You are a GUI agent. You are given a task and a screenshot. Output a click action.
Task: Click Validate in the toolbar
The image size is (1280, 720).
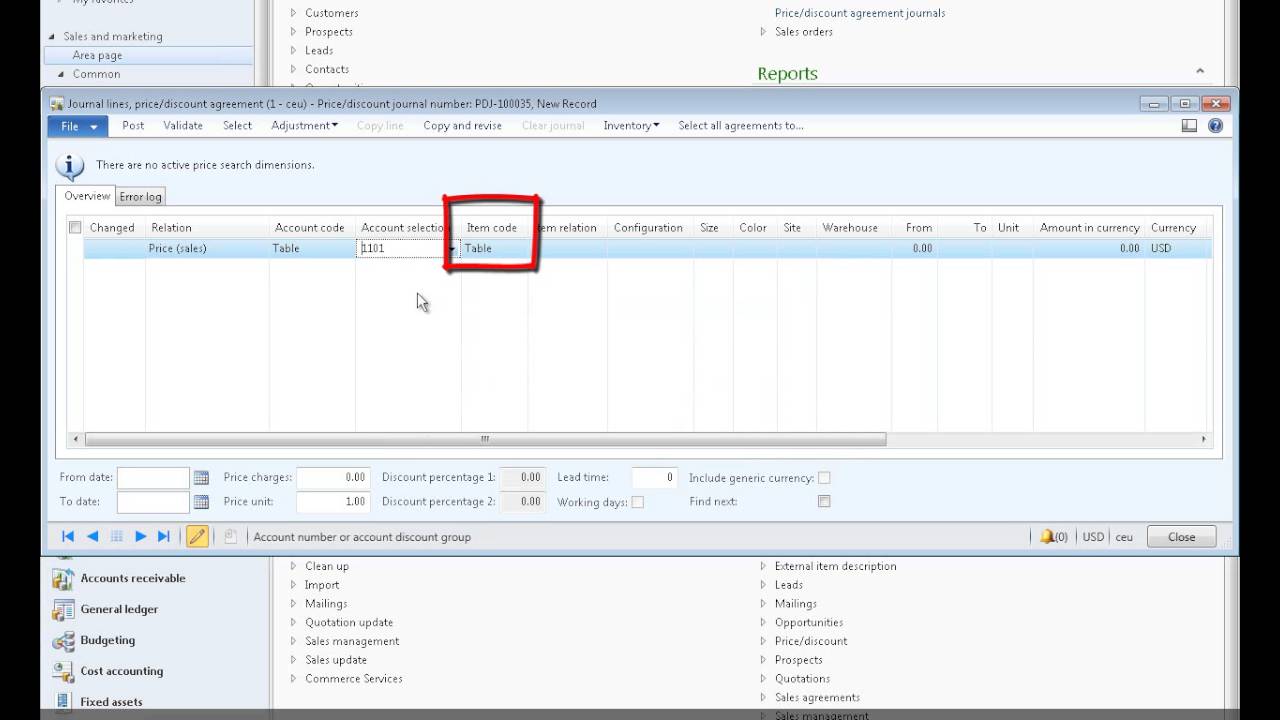(x=183, y=126)
